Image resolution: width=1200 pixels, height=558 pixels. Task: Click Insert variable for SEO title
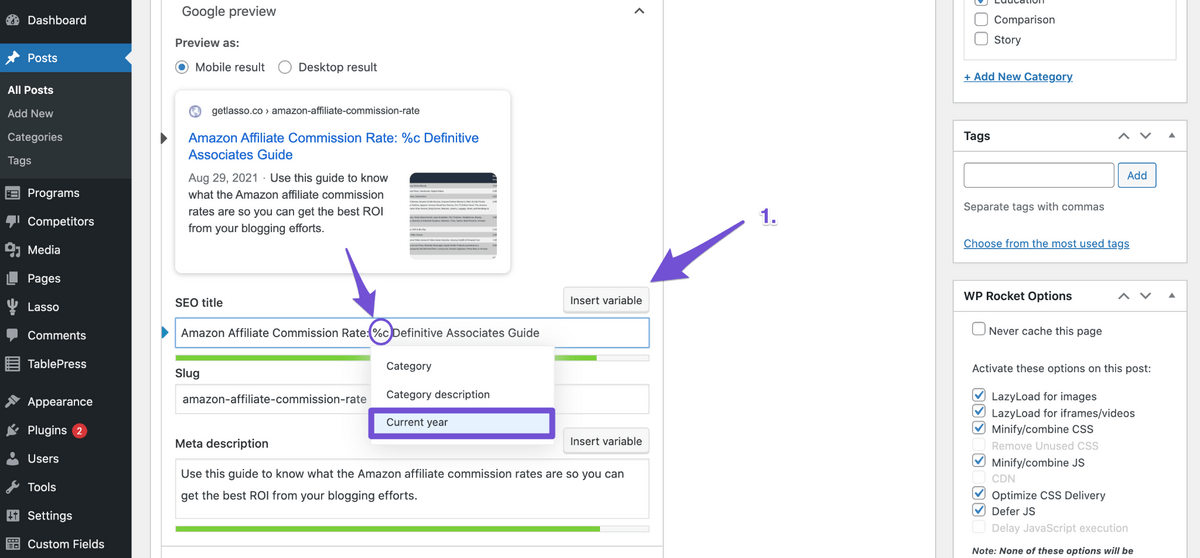tap(606, 300)
